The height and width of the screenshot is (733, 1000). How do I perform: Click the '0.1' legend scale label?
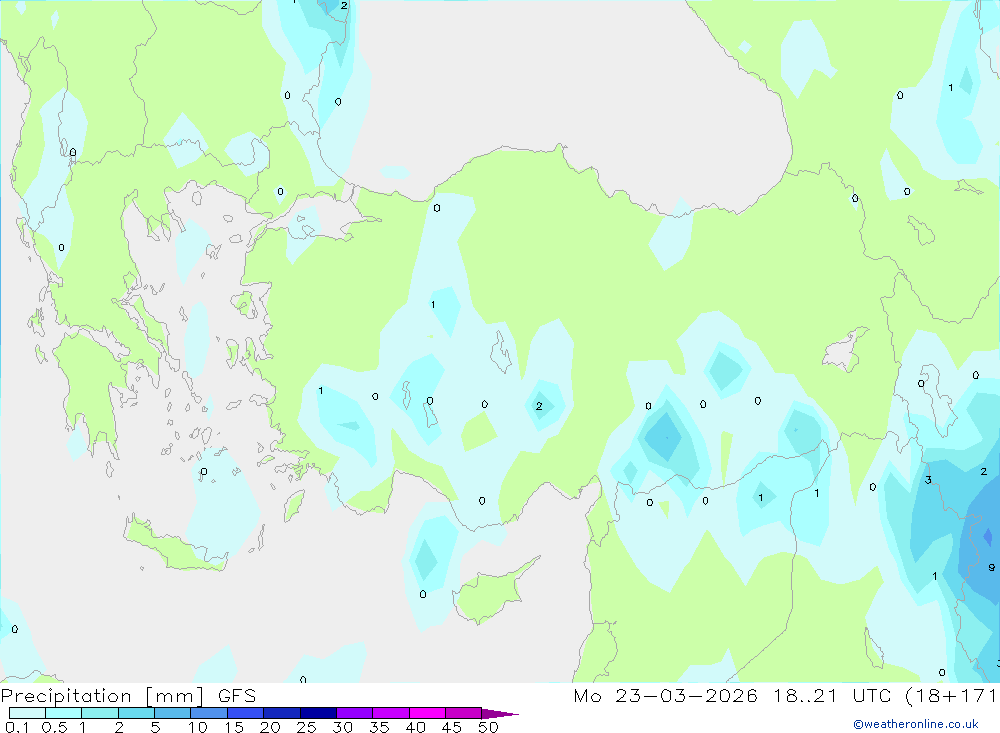tap(17, 727)
